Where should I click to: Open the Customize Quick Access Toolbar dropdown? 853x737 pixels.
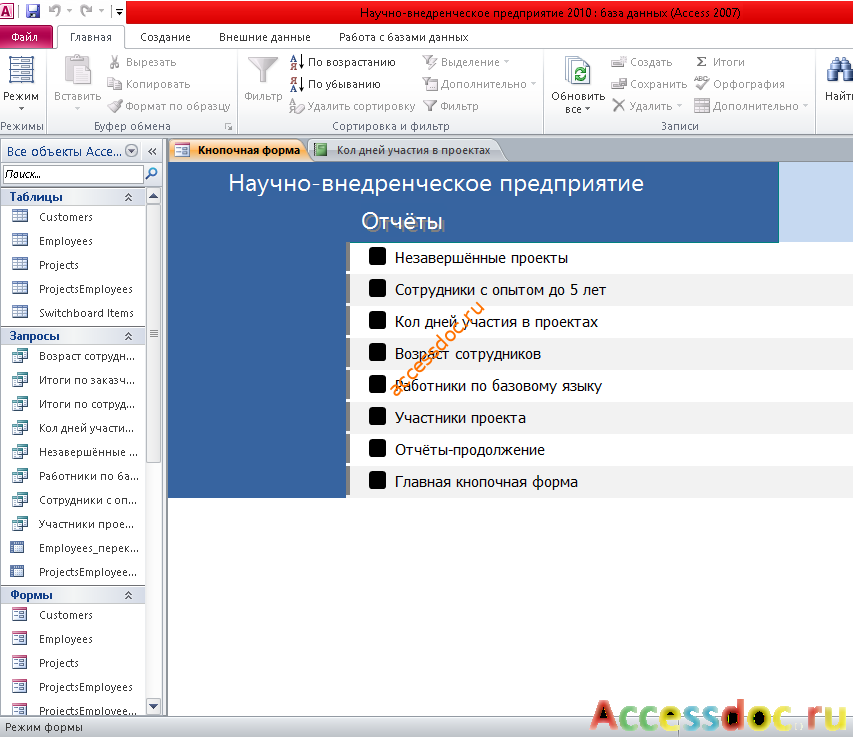pos(119,11)
